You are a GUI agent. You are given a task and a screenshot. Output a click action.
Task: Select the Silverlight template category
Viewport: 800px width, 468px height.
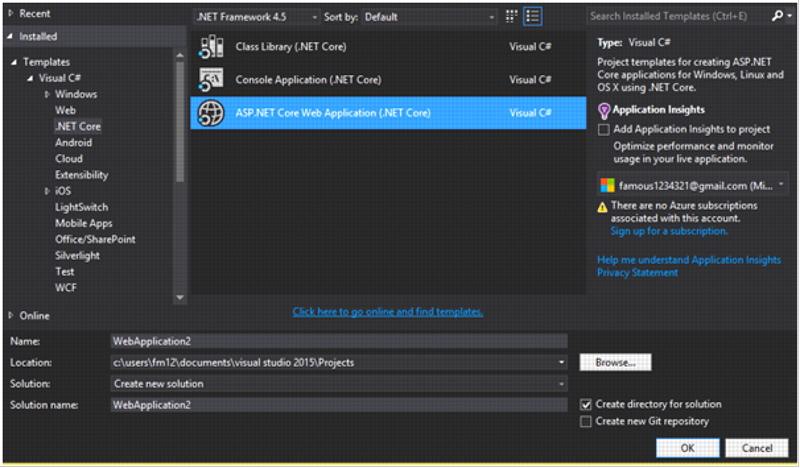[x=78, y=256]
